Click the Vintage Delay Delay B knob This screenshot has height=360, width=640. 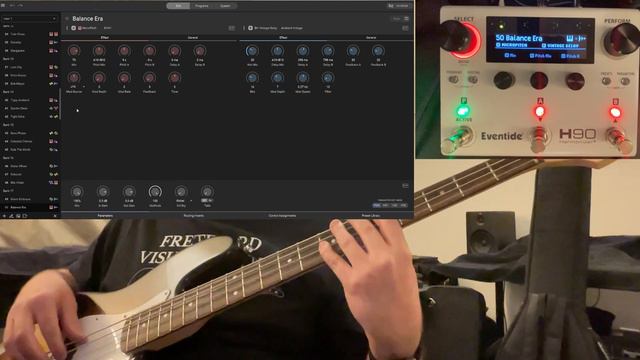pyautogui.click(x=328, y=51)
